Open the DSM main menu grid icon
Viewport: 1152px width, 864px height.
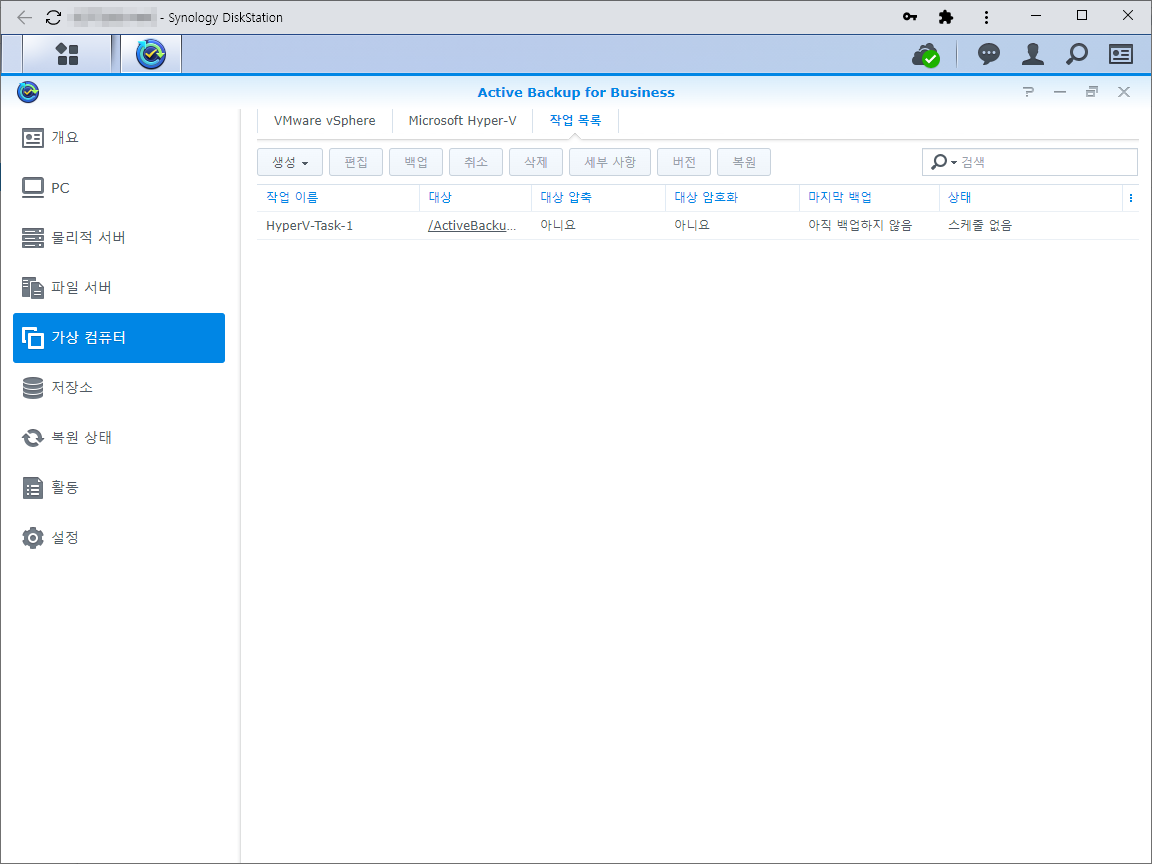click(x=67, y=54)
